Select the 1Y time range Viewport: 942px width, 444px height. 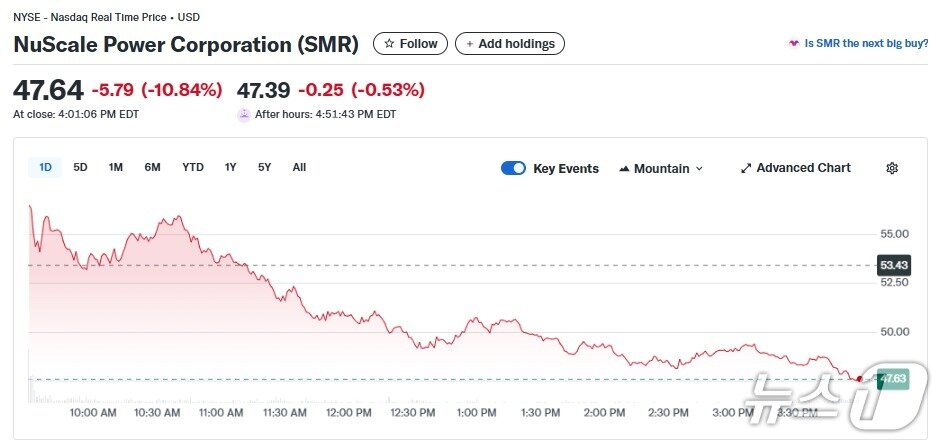(231, 167)
